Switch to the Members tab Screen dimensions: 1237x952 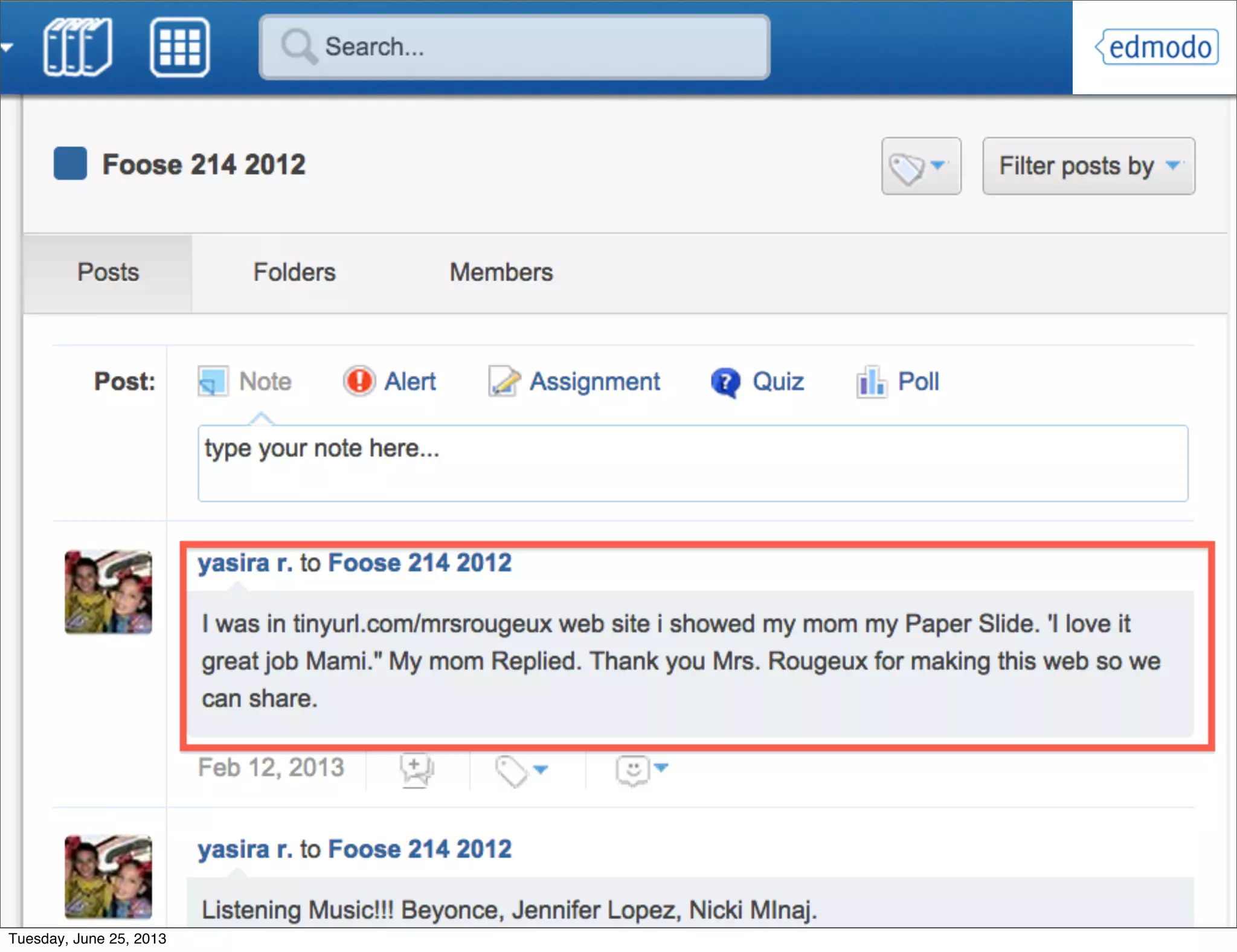click(x=501, y=272)
